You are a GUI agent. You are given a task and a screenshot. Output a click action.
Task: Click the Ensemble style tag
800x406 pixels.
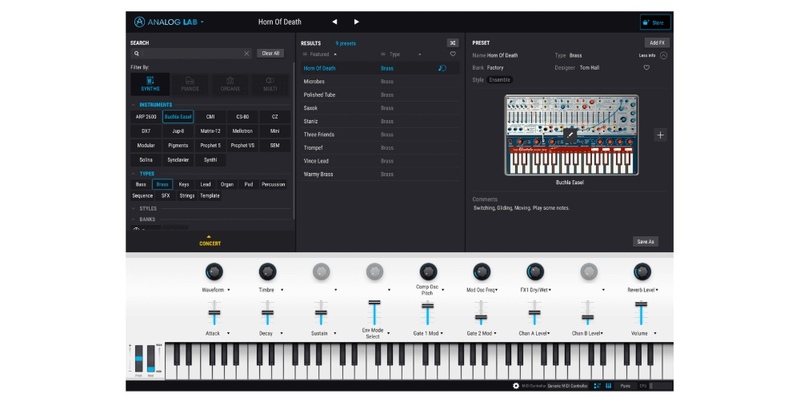[499, 80]
